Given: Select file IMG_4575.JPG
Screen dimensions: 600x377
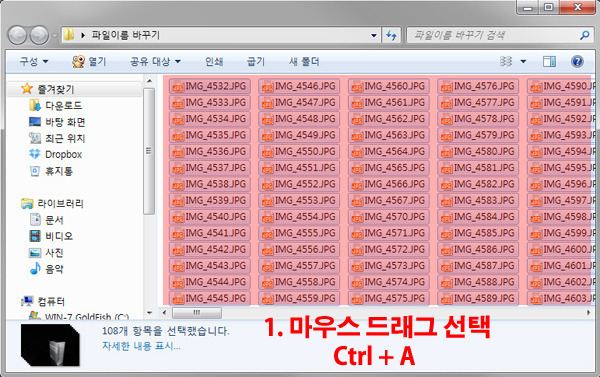Looking at the screenshot, I should [389, 298].
